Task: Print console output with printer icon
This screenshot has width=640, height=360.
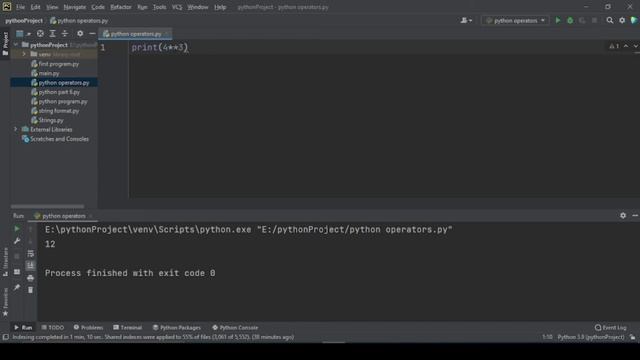Action: (x=30, y=278)
